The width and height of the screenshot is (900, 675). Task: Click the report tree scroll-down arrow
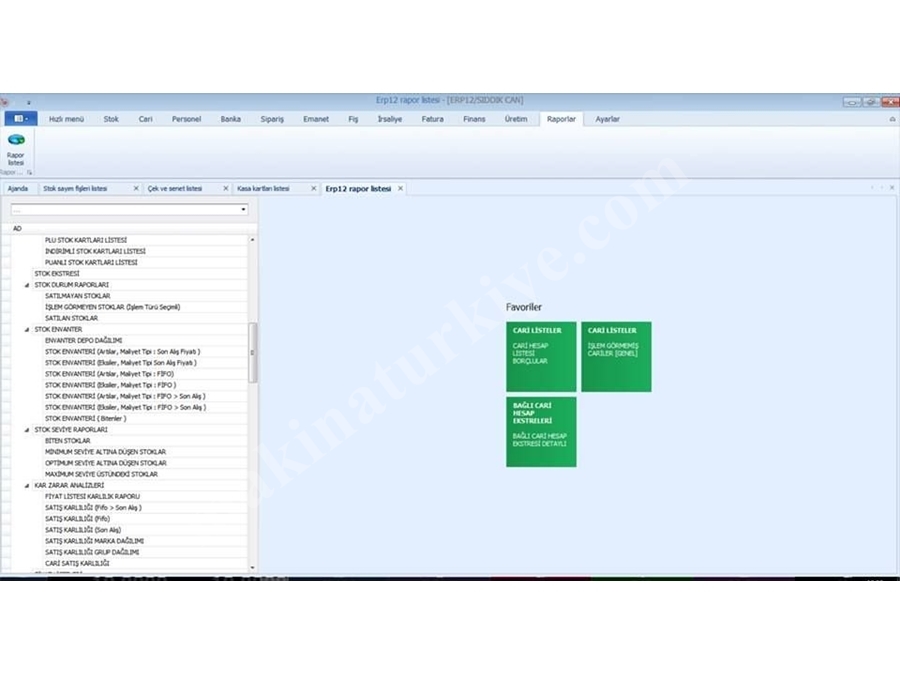(x=252, y=568)
